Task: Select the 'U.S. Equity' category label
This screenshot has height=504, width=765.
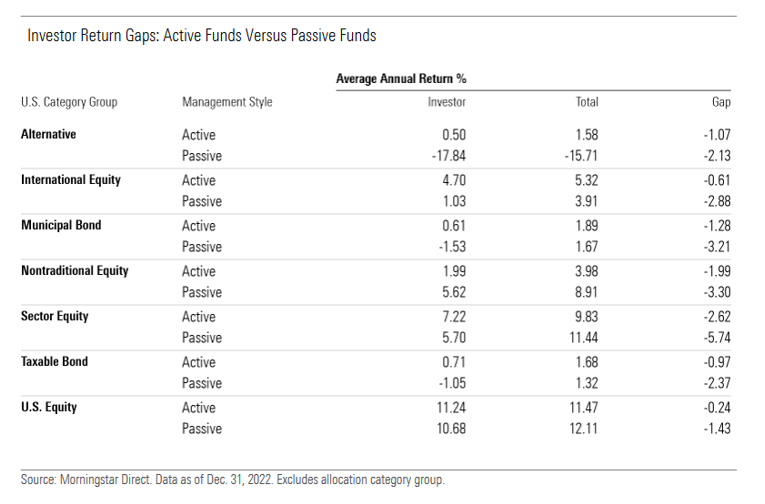Action: (48, 407)
